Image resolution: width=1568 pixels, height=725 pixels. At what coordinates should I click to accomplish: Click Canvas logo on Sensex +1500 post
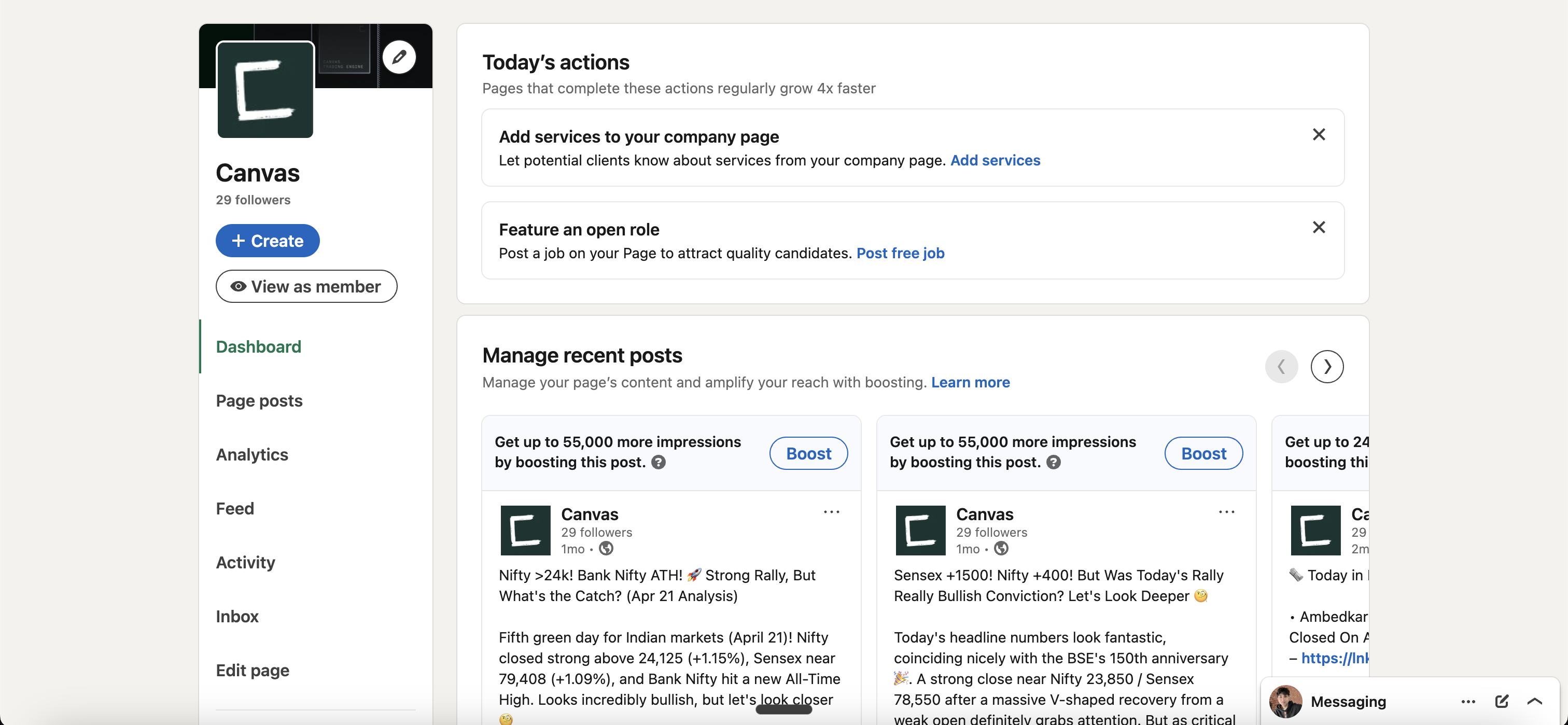tap(920, 530)
